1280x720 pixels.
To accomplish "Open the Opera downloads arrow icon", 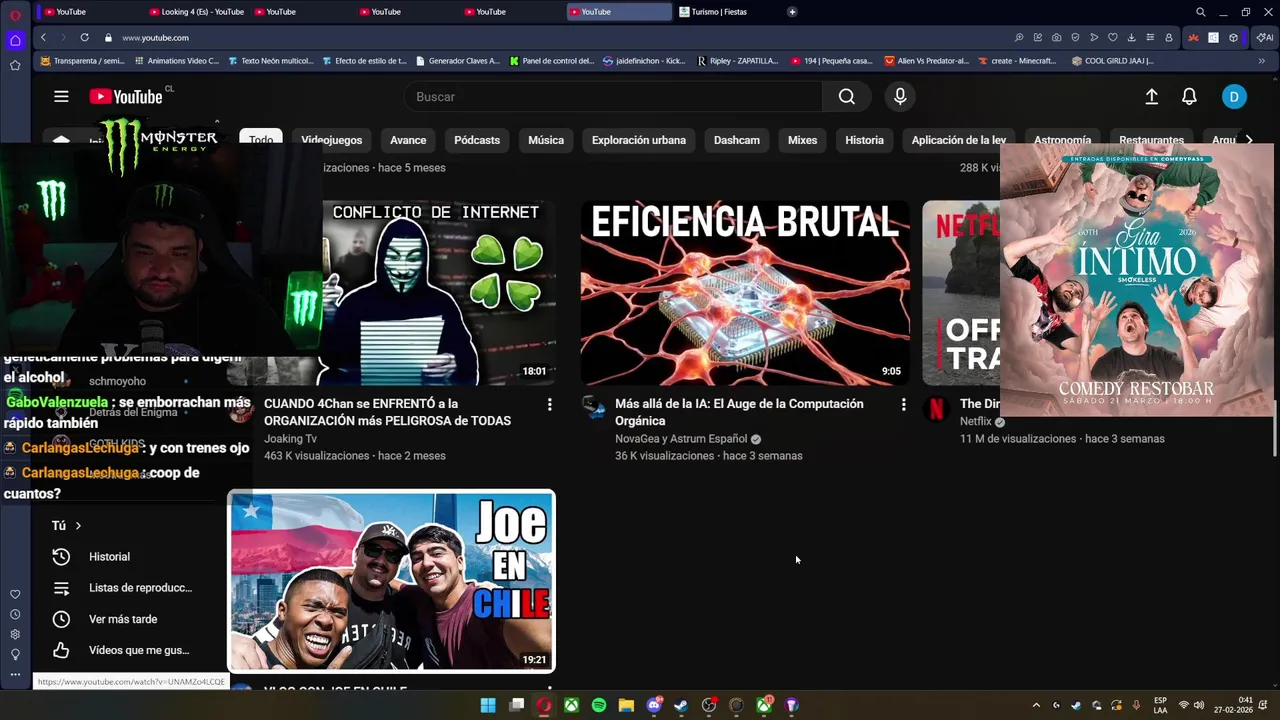I will coord(1131,37).
